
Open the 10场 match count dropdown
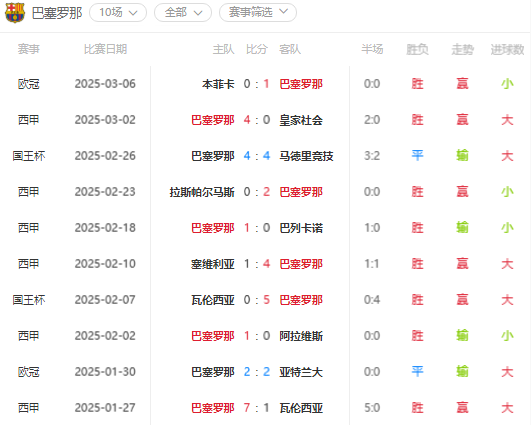pos(118,13)
